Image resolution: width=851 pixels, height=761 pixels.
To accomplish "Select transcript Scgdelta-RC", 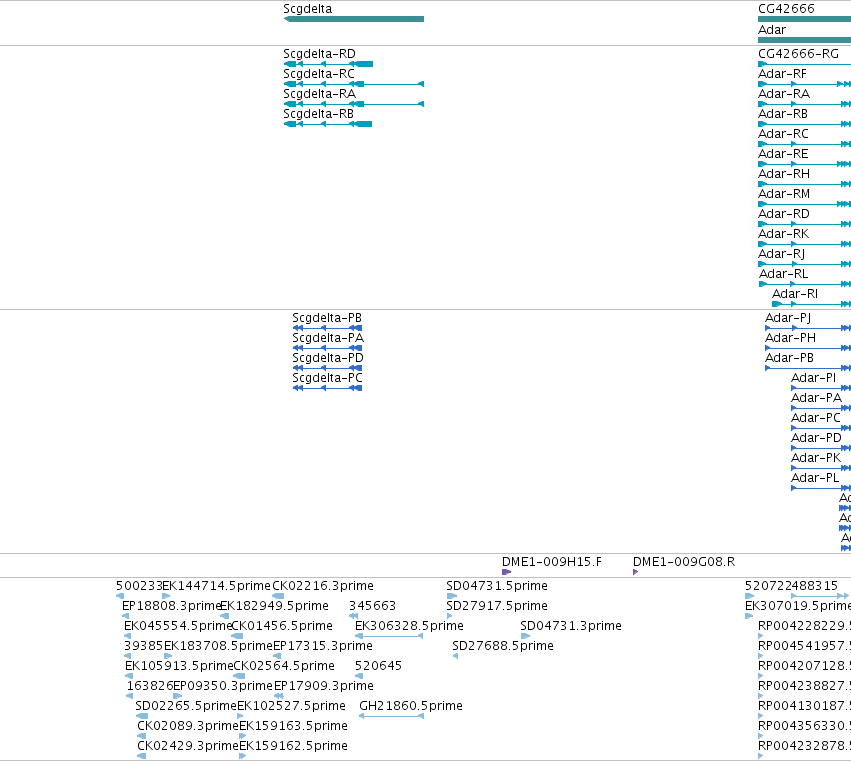I will click(319, 74).
